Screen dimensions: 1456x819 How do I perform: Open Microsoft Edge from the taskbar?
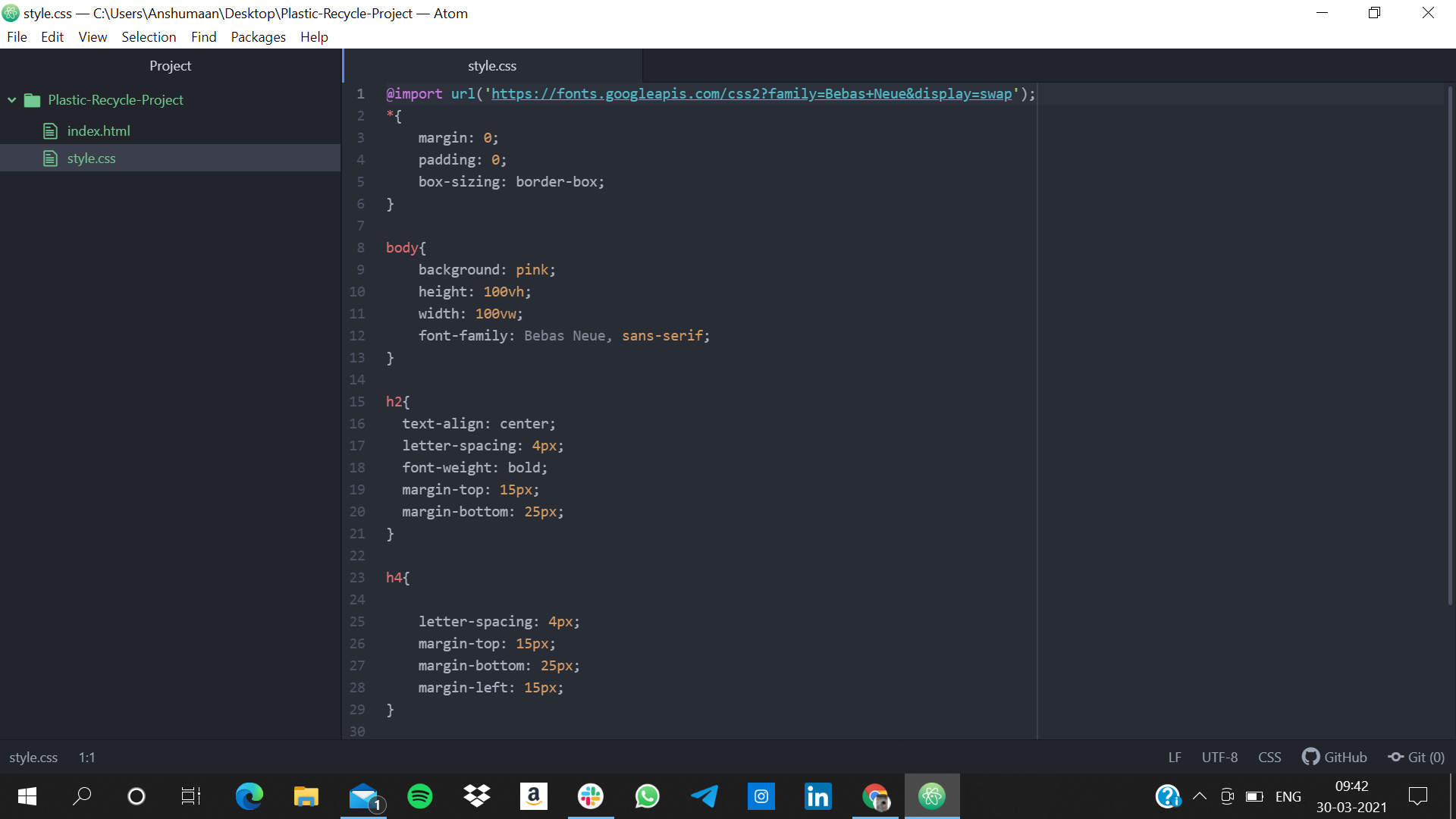tap(249, 796)
